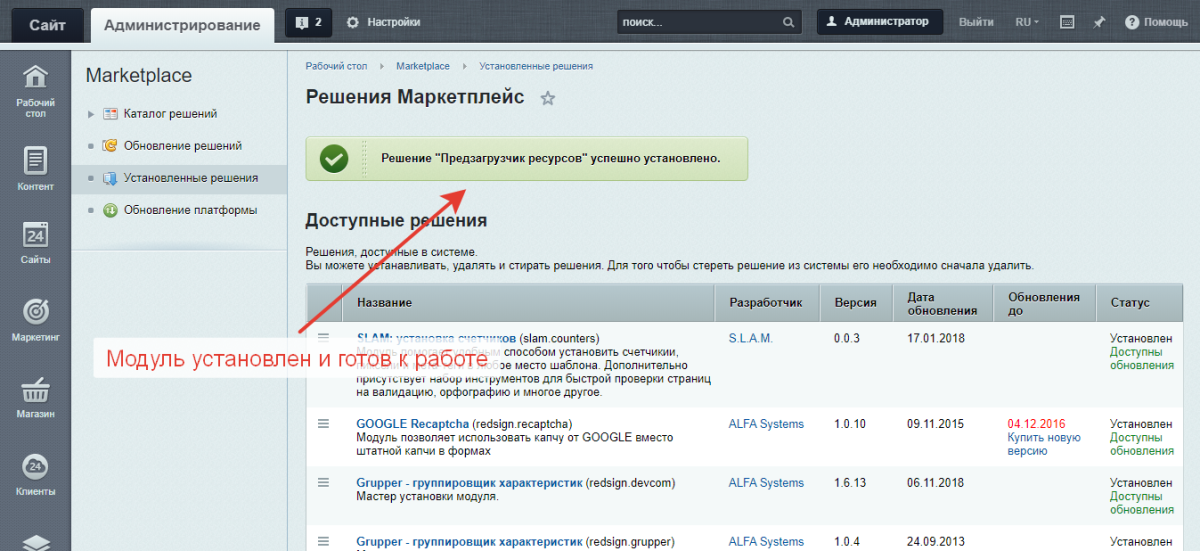Click the Рабочий стол breadcrumb link

coord(336,66)
